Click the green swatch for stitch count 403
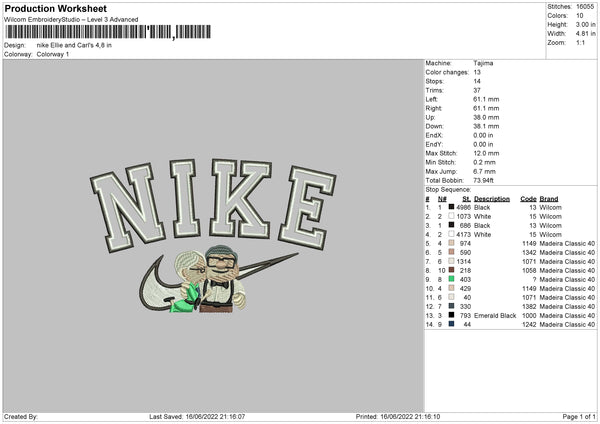The image size is (600, 424). (452, 279)
